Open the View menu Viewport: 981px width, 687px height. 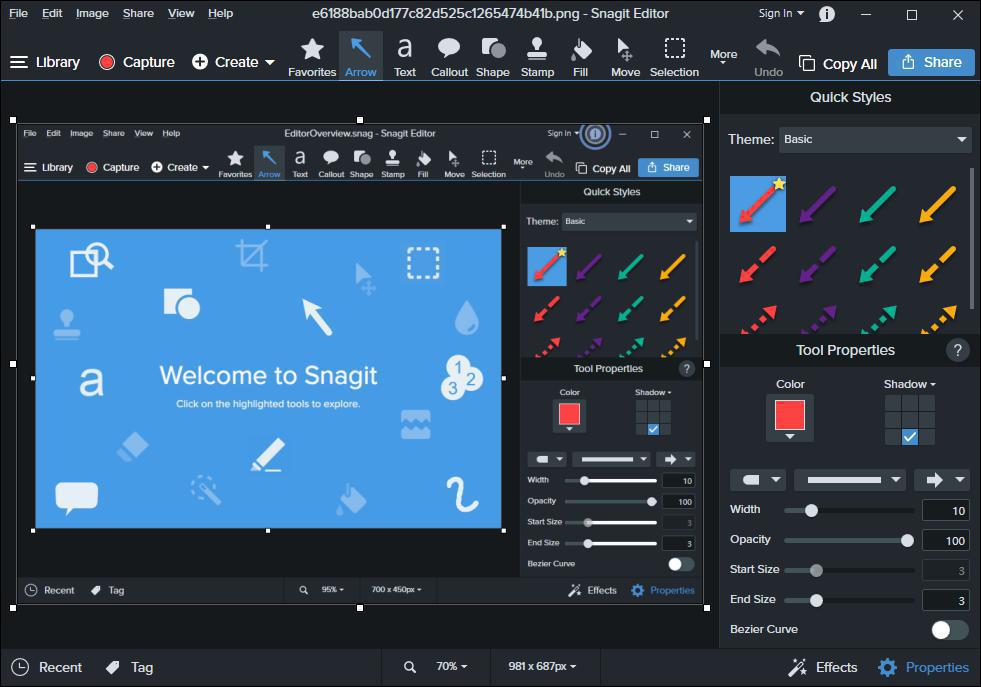coord(181,13)
